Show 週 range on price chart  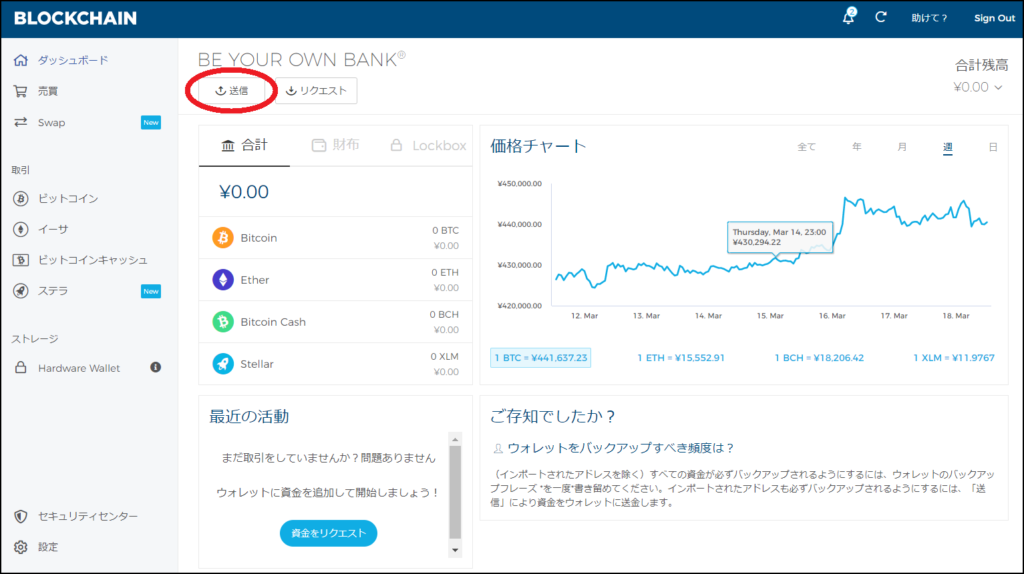(948, 148)
